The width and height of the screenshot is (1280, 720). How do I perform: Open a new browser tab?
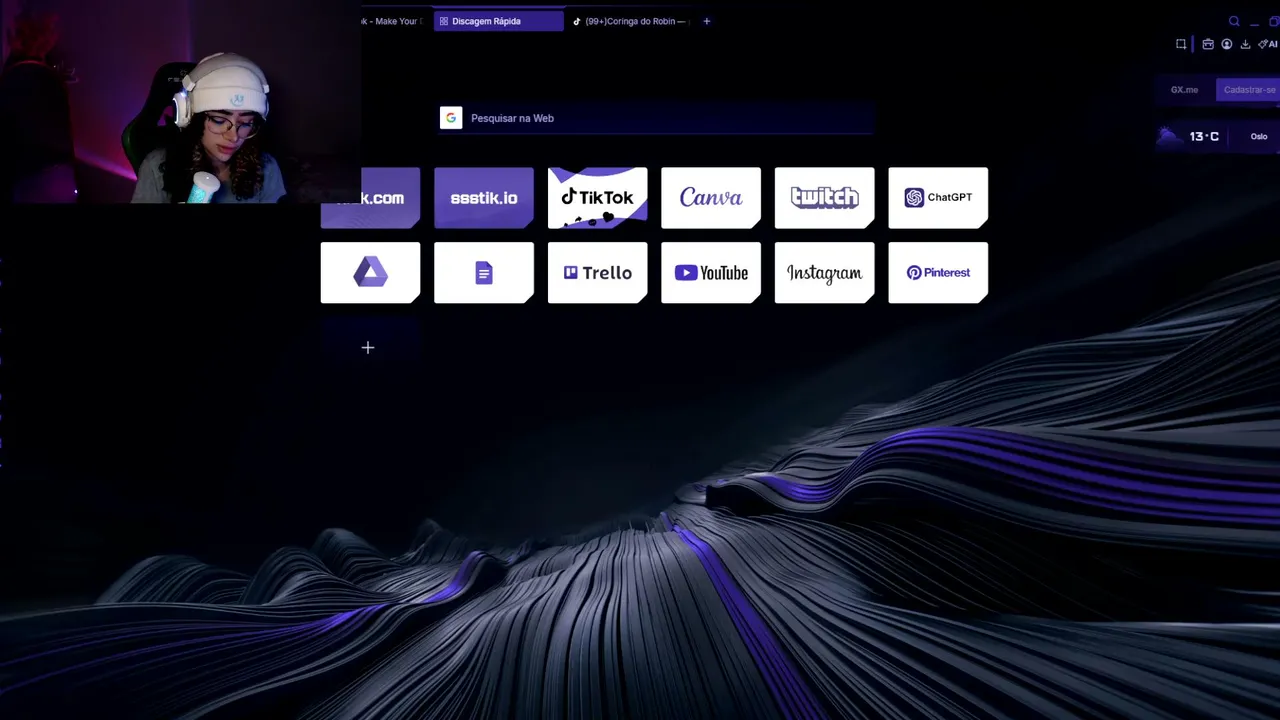[x=706, y=21]
